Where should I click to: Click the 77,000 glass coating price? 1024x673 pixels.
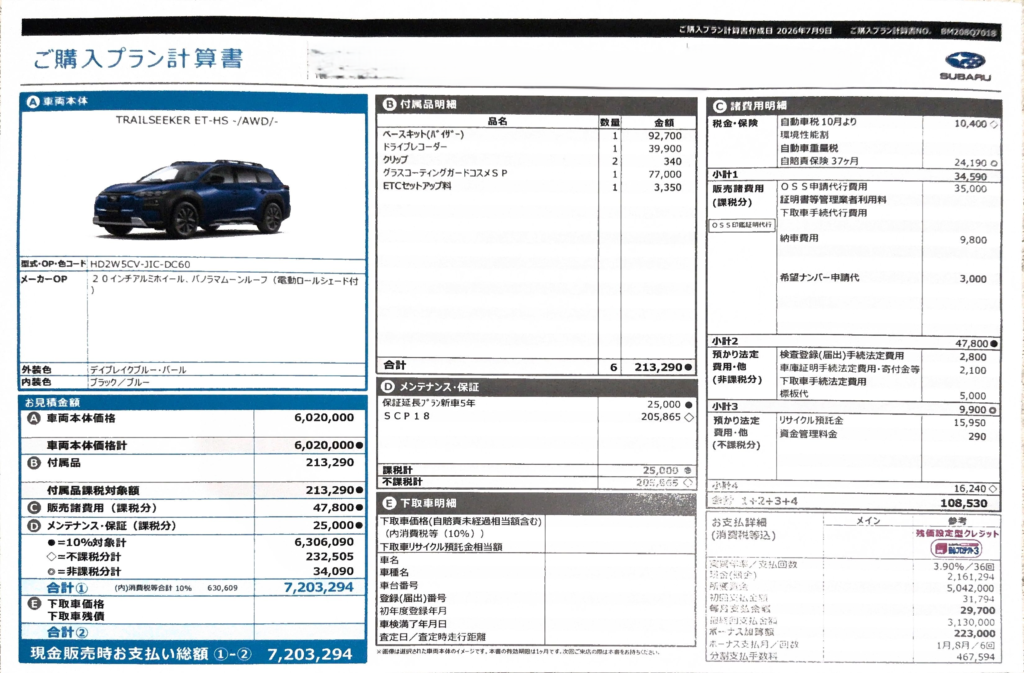tap(665, 174)
